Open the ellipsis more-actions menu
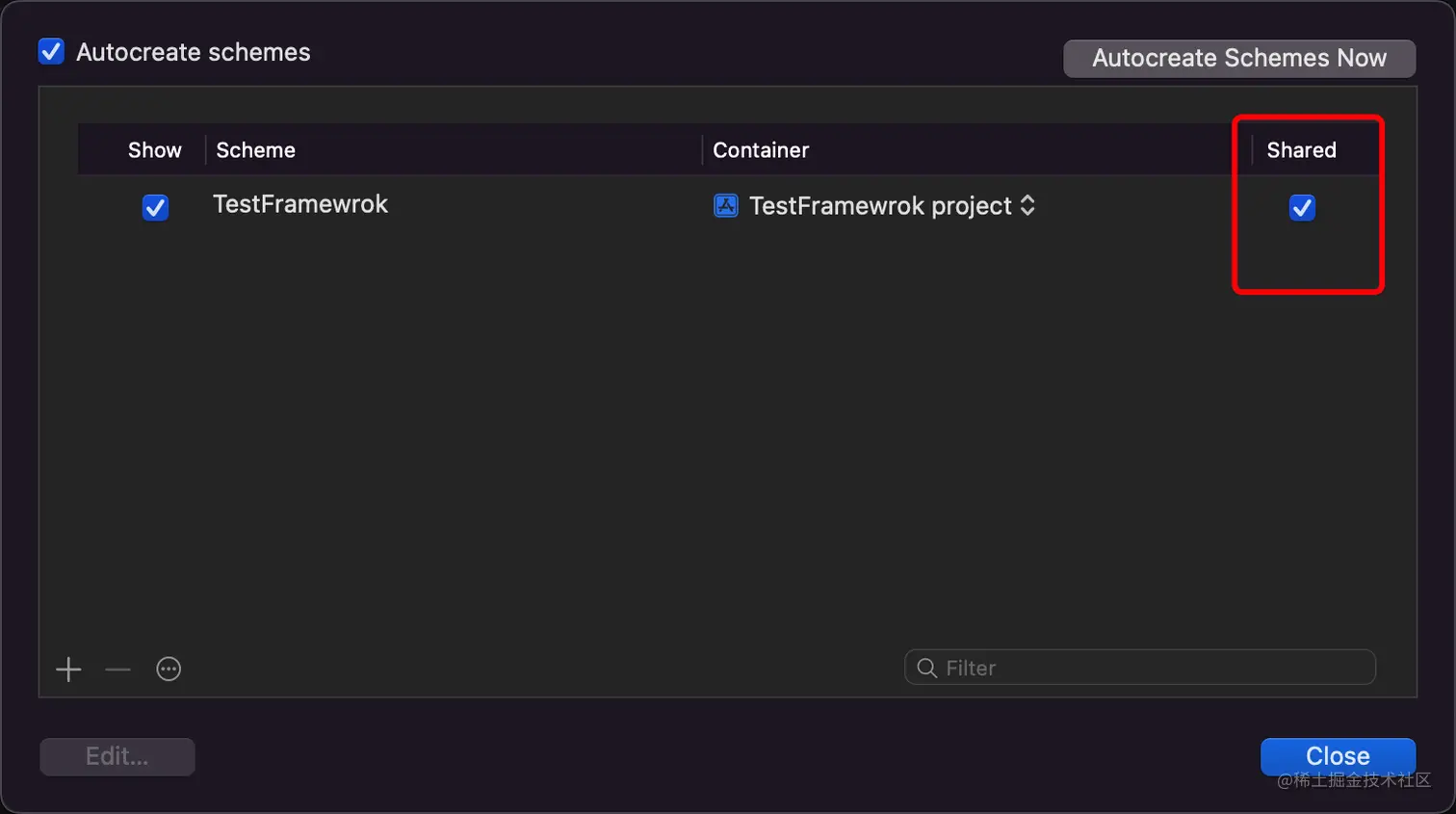 coord(169,670)
